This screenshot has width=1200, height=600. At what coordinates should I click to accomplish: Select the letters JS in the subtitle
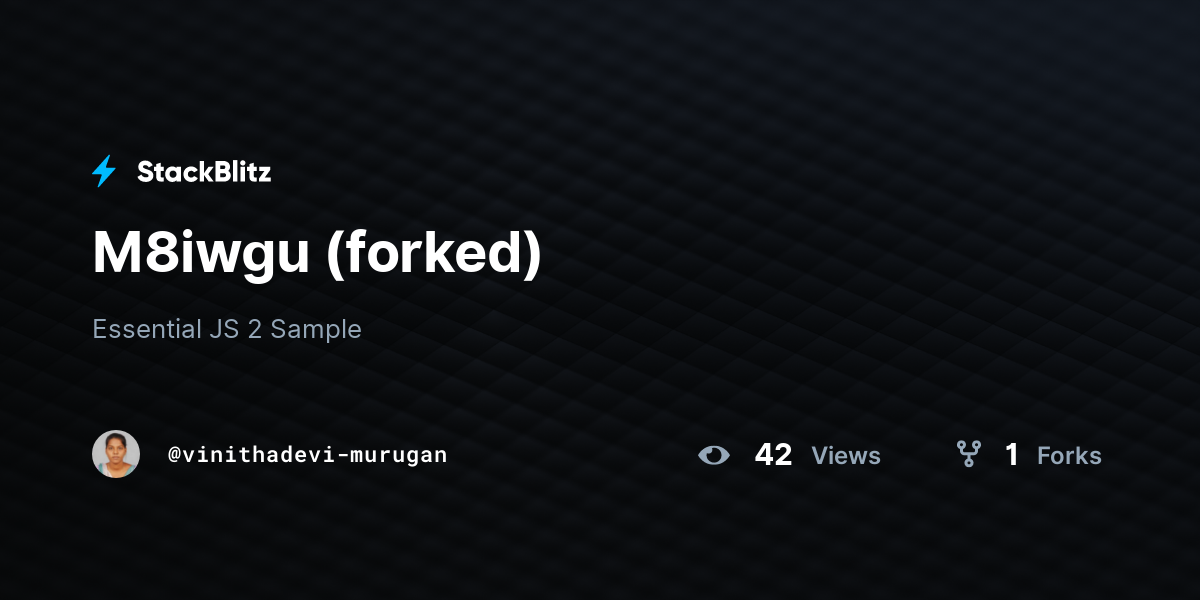coord(222,329)
